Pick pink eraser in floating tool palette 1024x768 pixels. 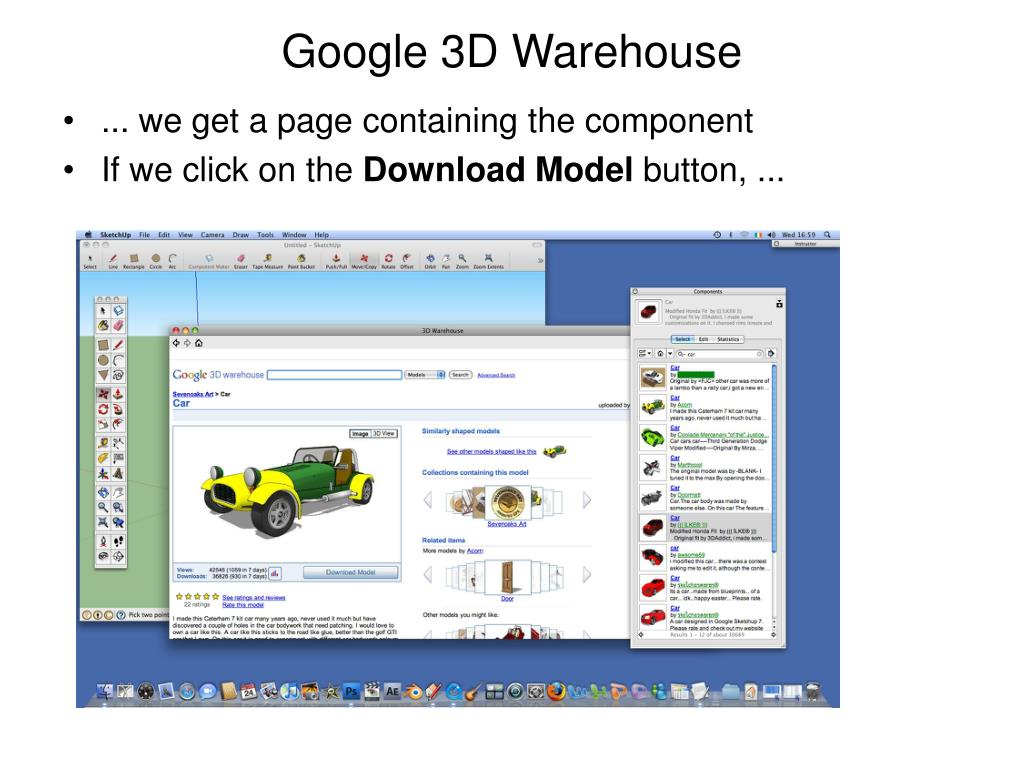tap(118, 325)
